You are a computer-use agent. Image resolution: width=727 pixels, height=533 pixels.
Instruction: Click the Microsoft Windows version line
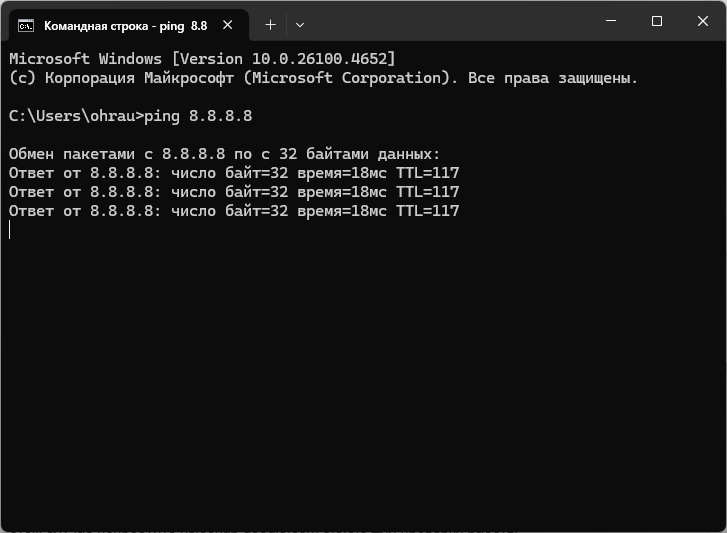(202, 58)
